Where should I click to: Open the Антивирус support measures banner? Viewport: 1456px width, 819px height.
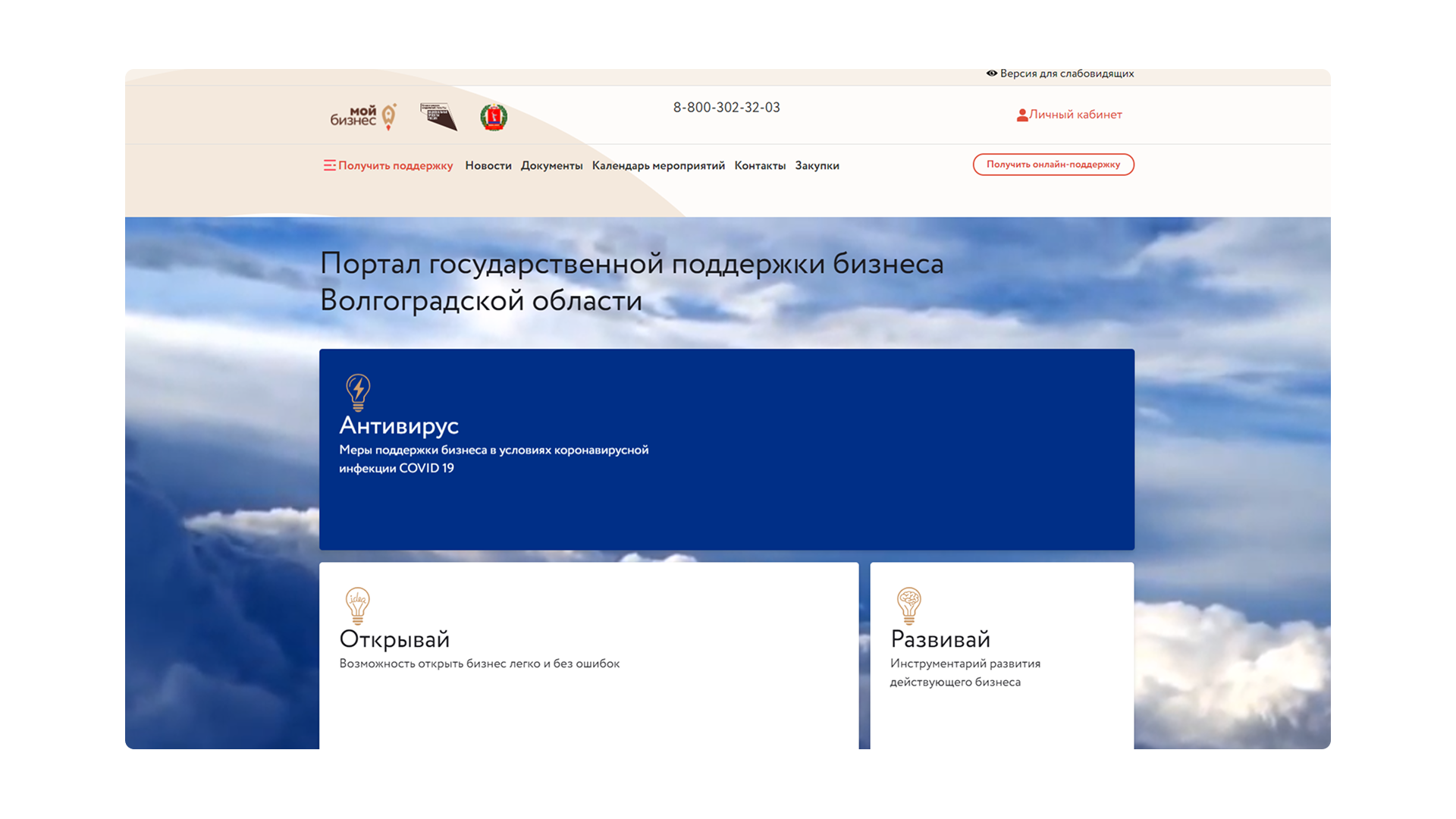[x=726, y=449]
